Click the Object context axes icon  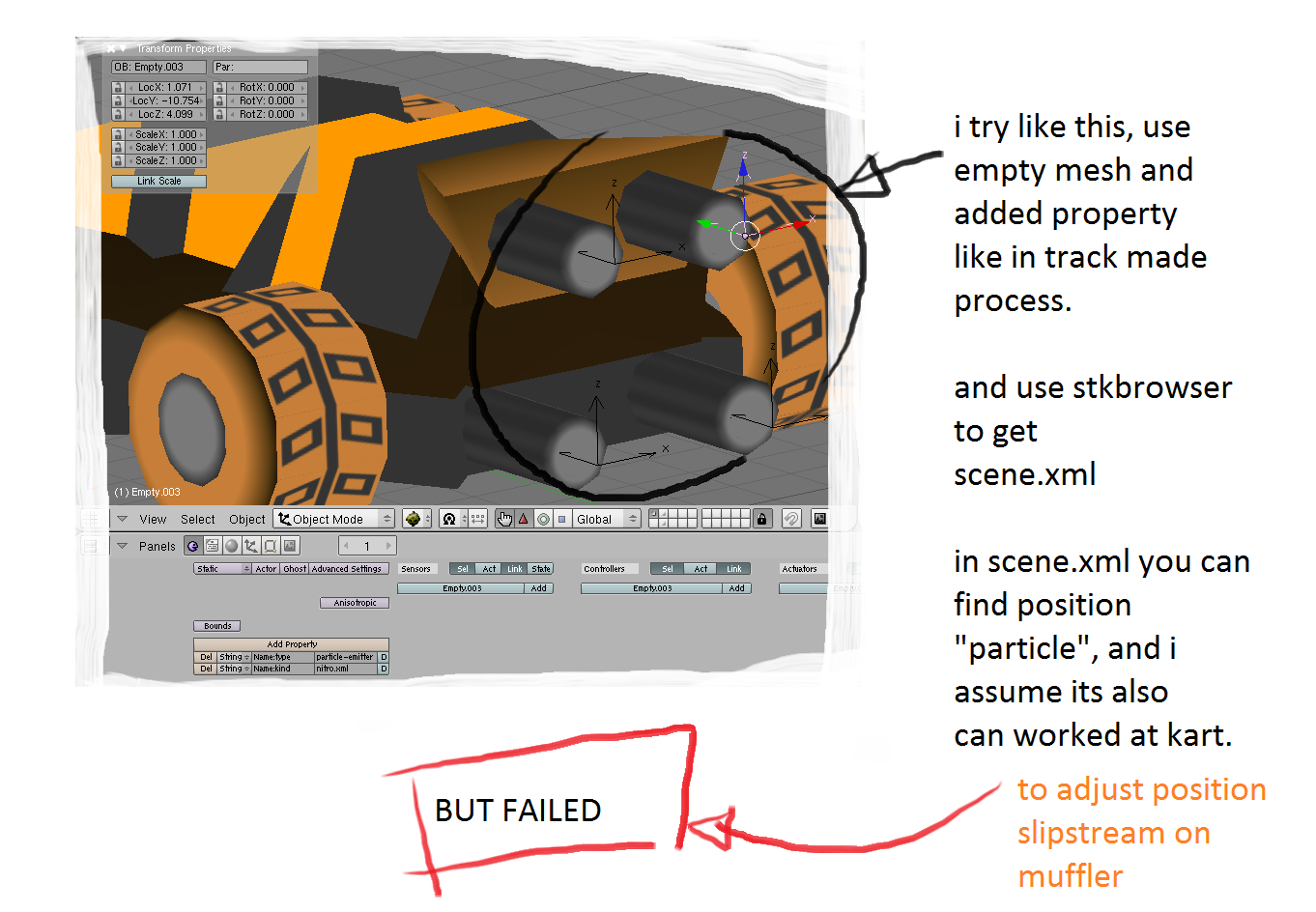click(x=251, y=546)
